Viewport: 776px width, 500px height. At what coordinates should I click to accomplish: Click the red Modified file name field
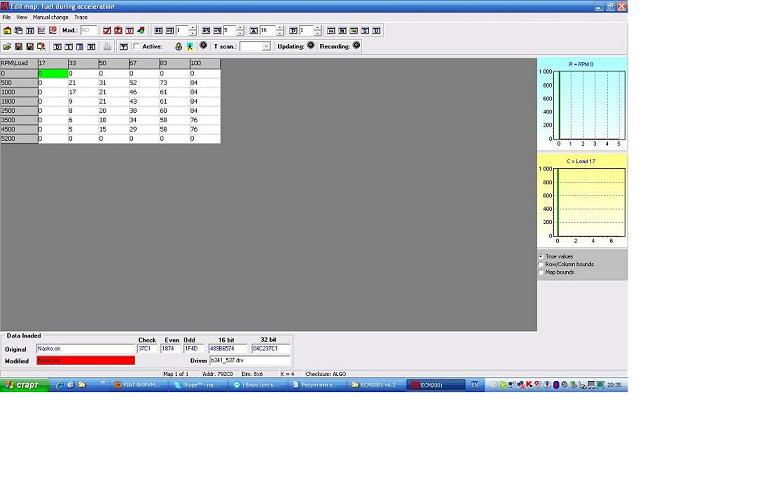(85, 360)
